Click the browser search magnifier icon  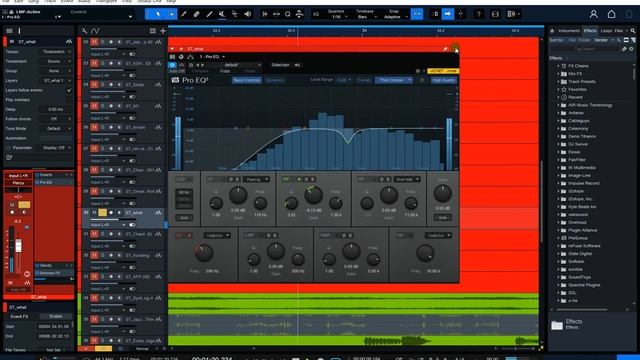tap(633, 31)
